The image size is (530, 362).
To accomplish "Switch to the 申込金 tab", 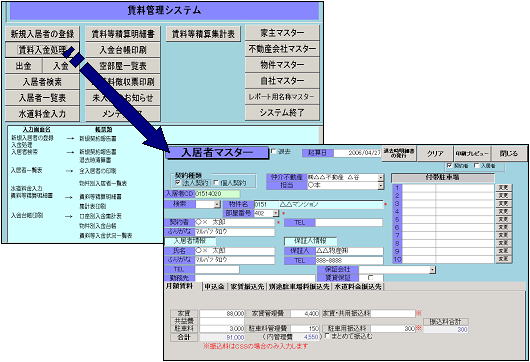I will 215,287.
